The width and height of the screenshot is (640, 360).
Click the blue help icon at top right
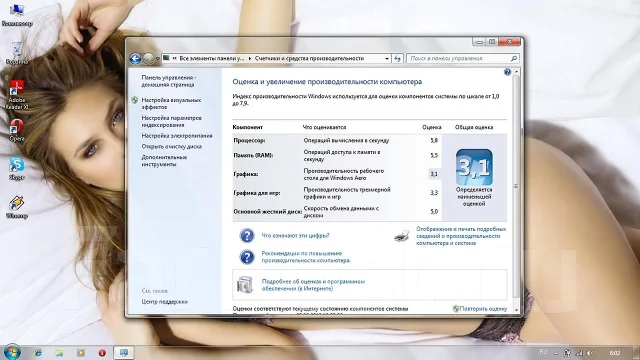pos(507,72)
